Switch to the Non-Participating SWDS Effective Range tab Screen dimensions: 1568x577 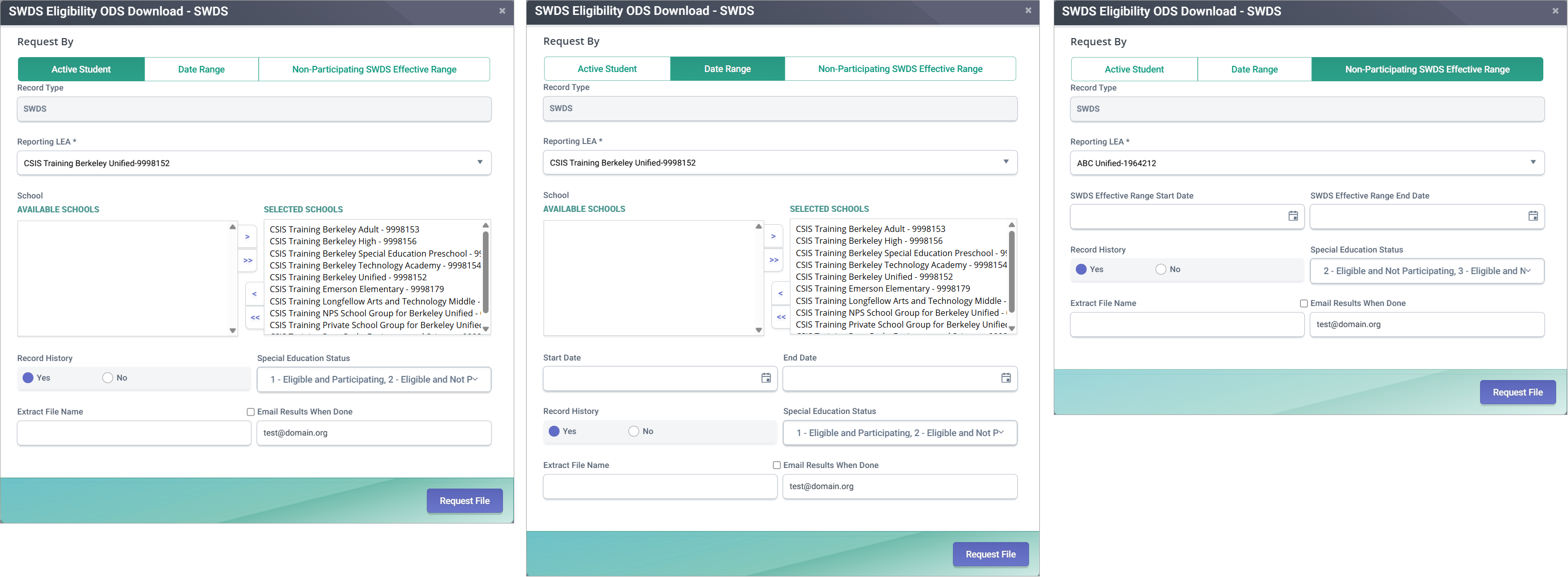[374, 69]
